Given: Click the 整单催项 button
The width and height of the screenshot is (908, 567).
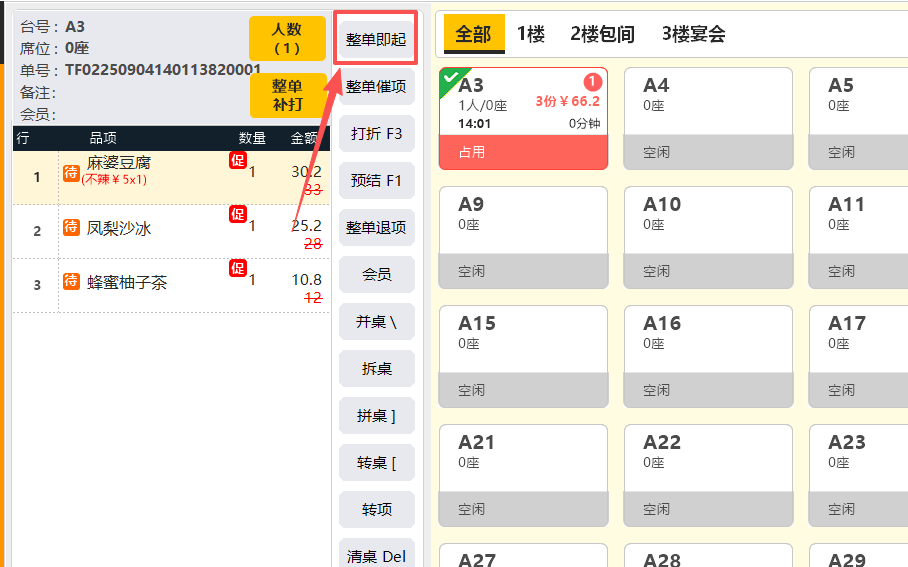Looking at the screenshot, I should [376, 86].
